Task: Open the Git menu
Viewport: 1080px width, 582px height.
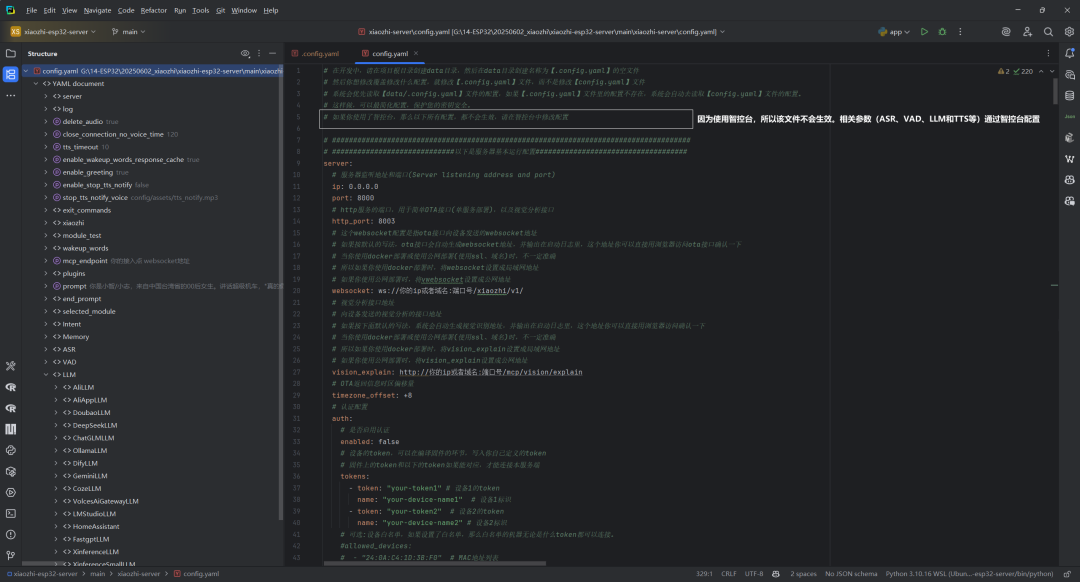Action: point(220,10)
